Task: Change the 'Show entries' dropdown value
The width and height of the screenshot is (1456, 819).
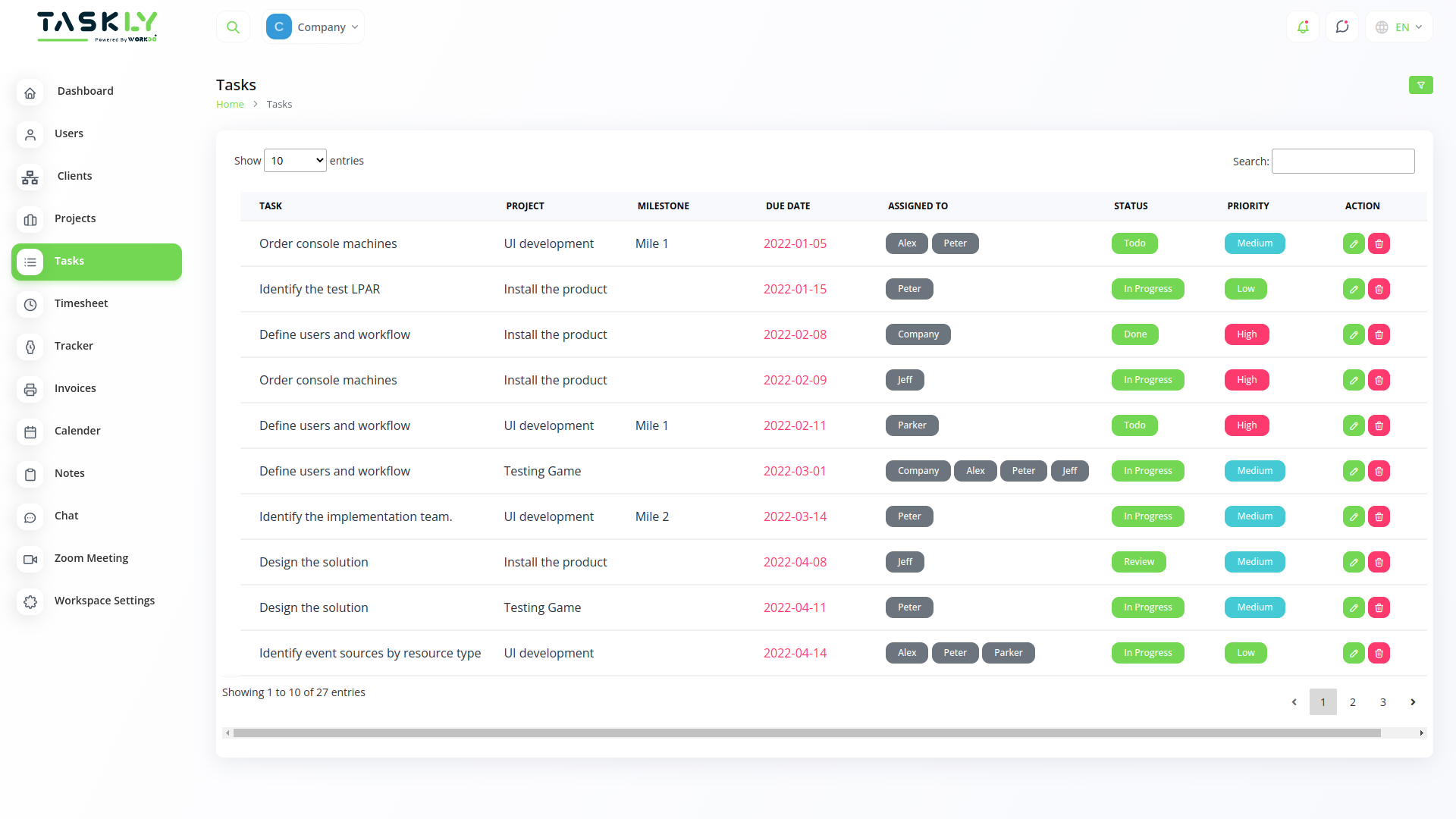Action: point(294,160)
